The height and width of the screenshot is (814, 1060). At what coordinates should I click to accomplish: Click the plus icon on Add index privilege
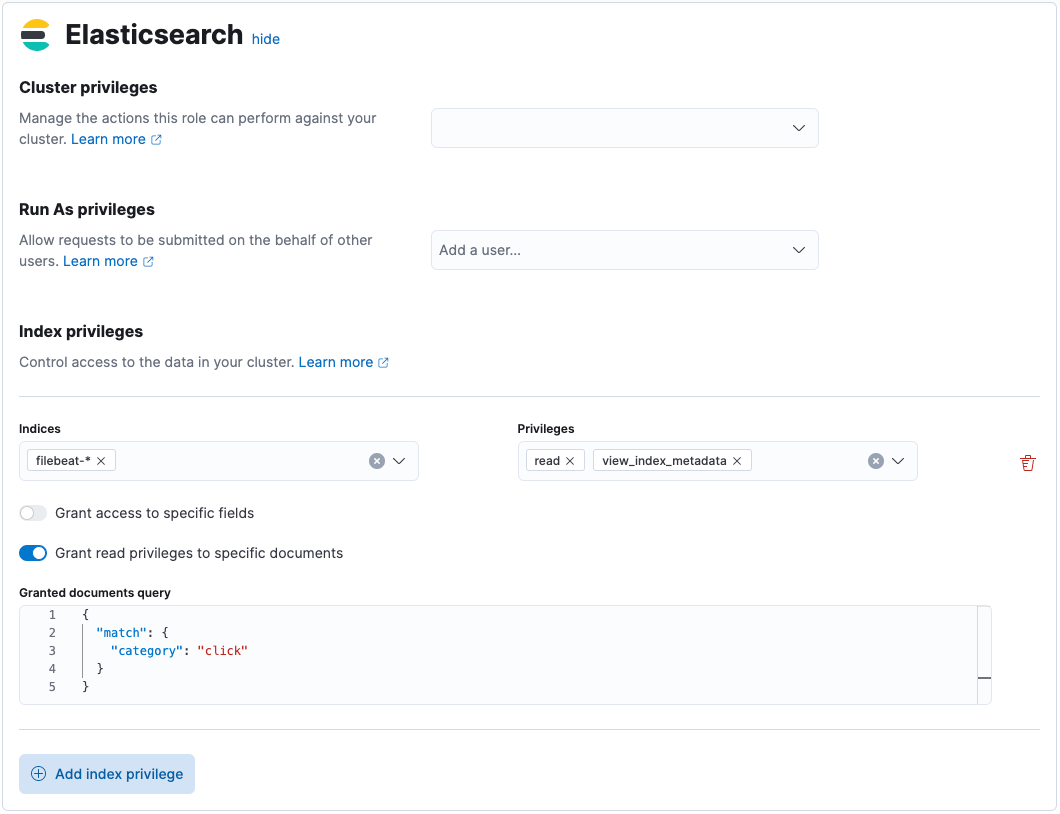[38, 773]
